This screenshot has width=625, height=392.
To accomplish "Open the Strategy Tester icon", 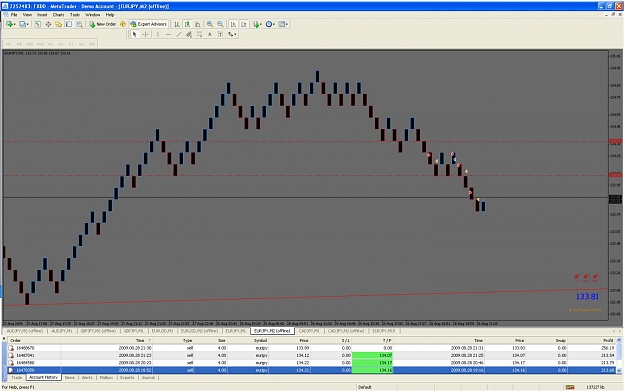I will [x=80, y=24].
